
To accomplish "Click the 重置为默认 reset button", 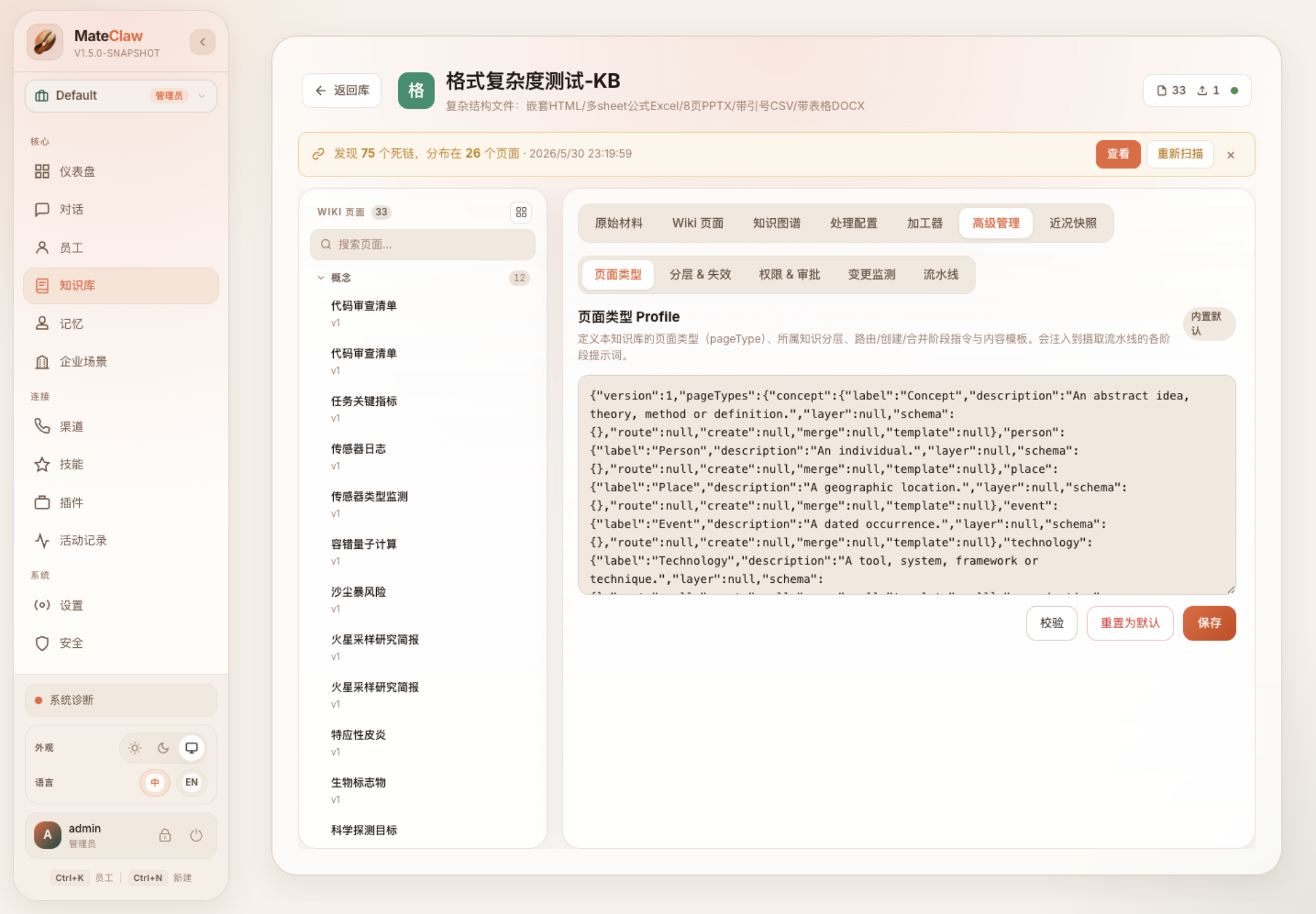I will (1130, 623).
